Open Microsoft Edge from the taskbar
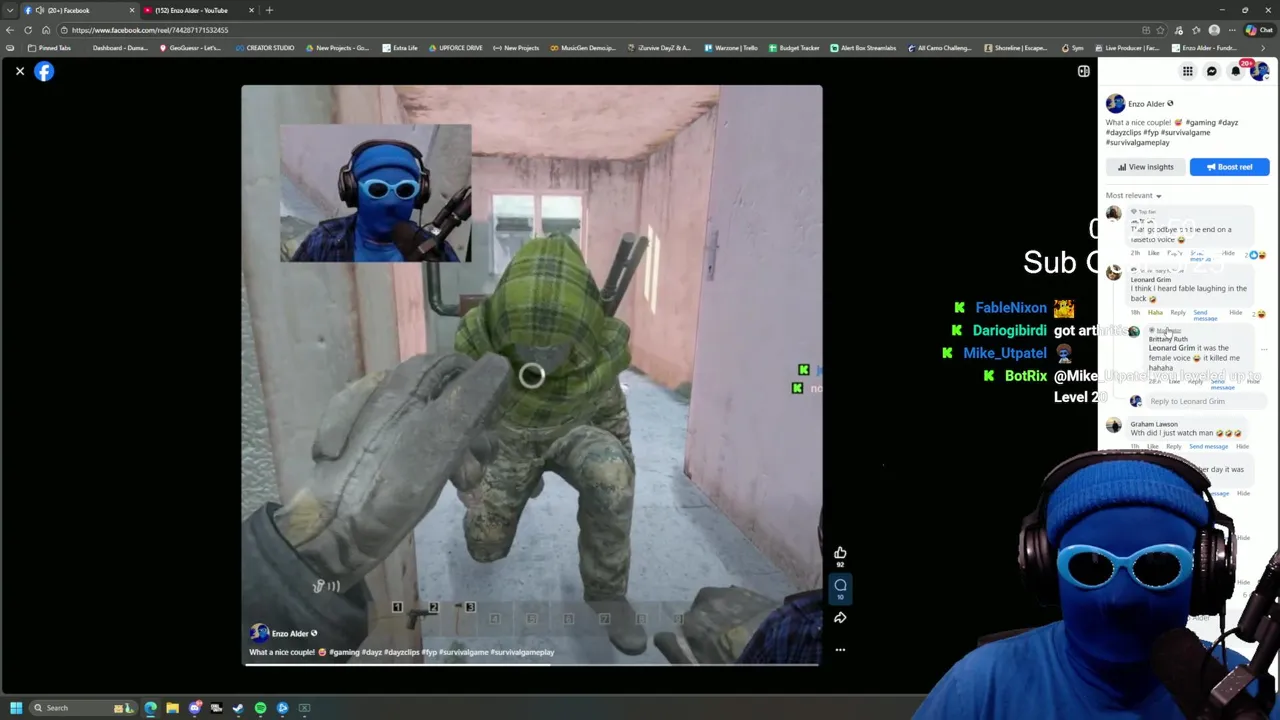Viewport: 1280px width, 720px height. tap(150, 708)
